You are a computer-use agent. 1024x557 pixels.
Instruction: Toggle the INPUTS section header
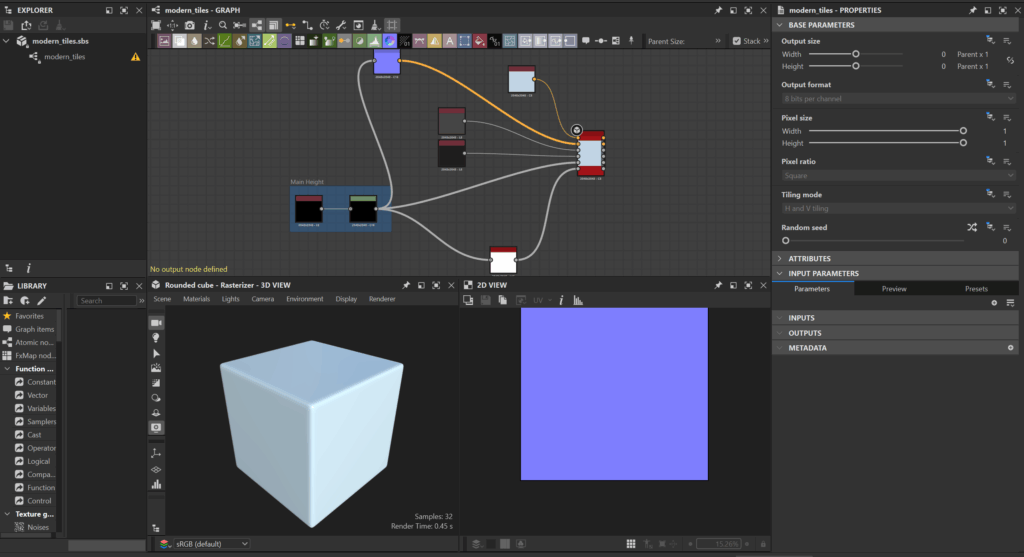(x=895, y=318)
